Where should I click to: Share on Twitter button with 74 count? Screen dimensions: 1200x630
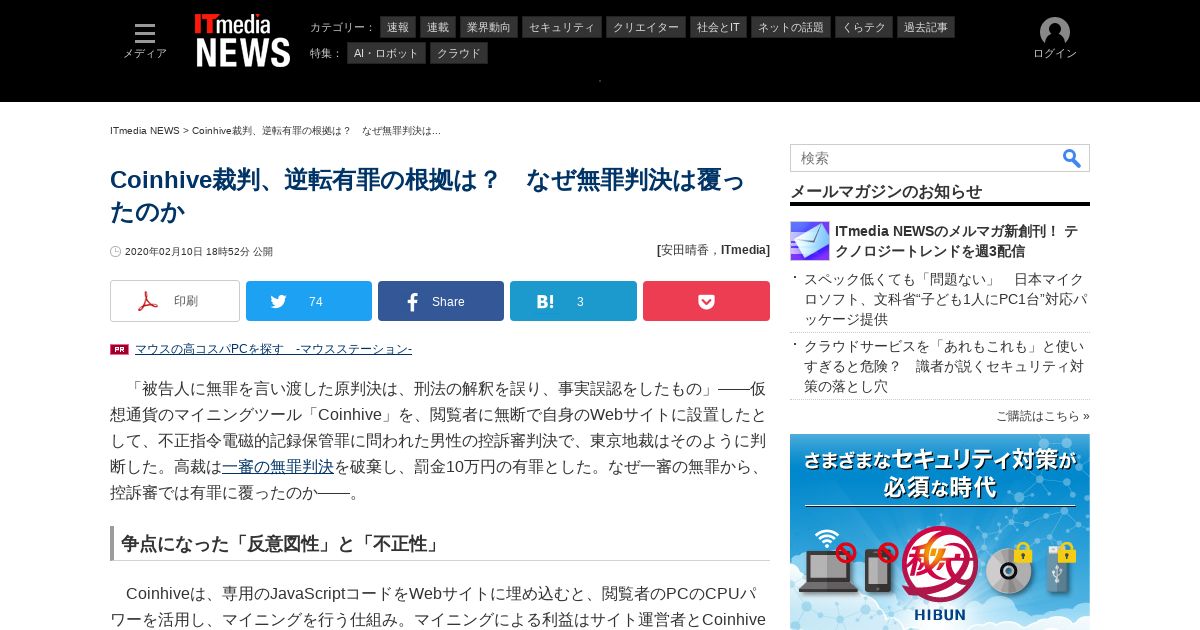(309, 301)
